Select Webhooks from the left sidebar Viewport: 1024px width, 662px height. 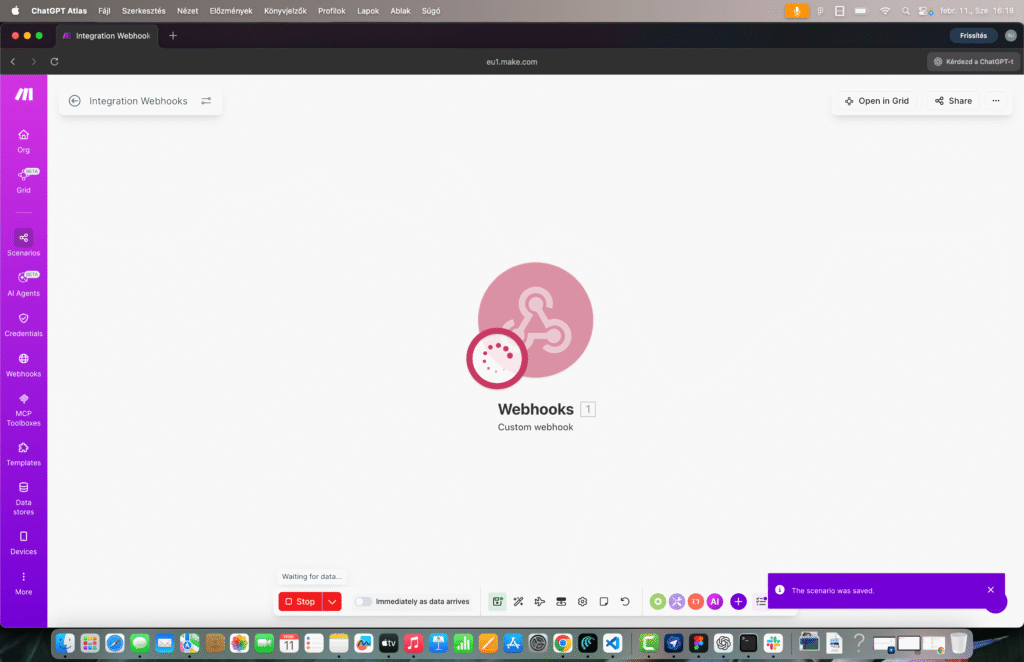[23, 365]
